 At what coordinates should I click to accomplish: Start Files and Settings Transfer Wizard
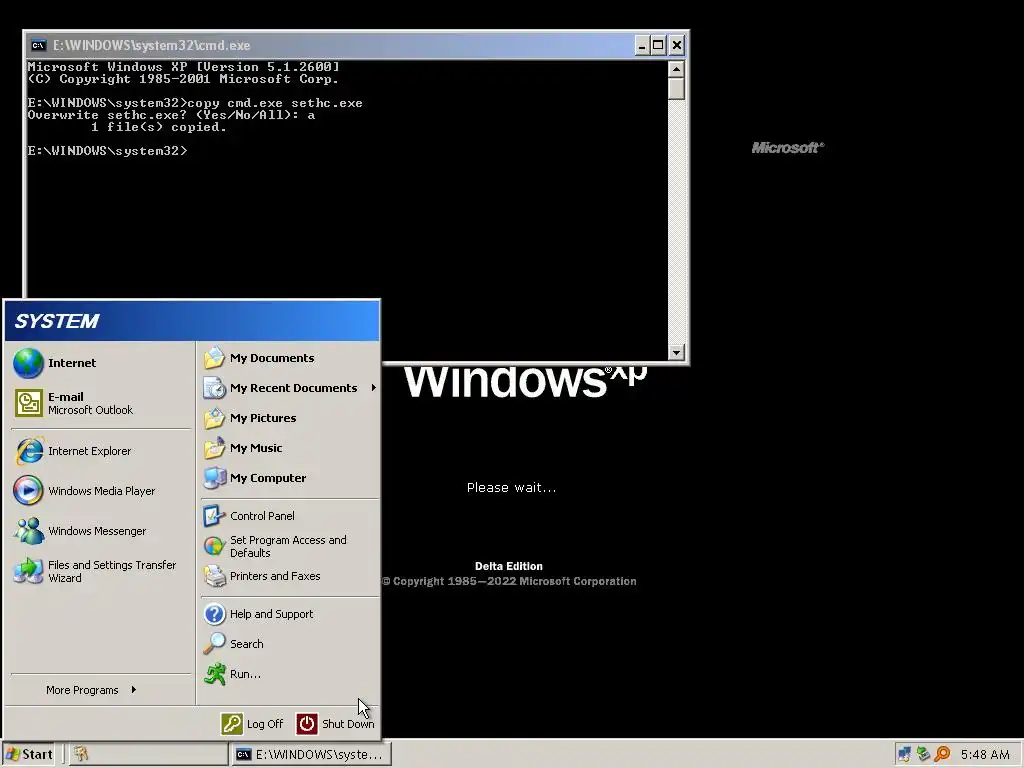[101, 571]
